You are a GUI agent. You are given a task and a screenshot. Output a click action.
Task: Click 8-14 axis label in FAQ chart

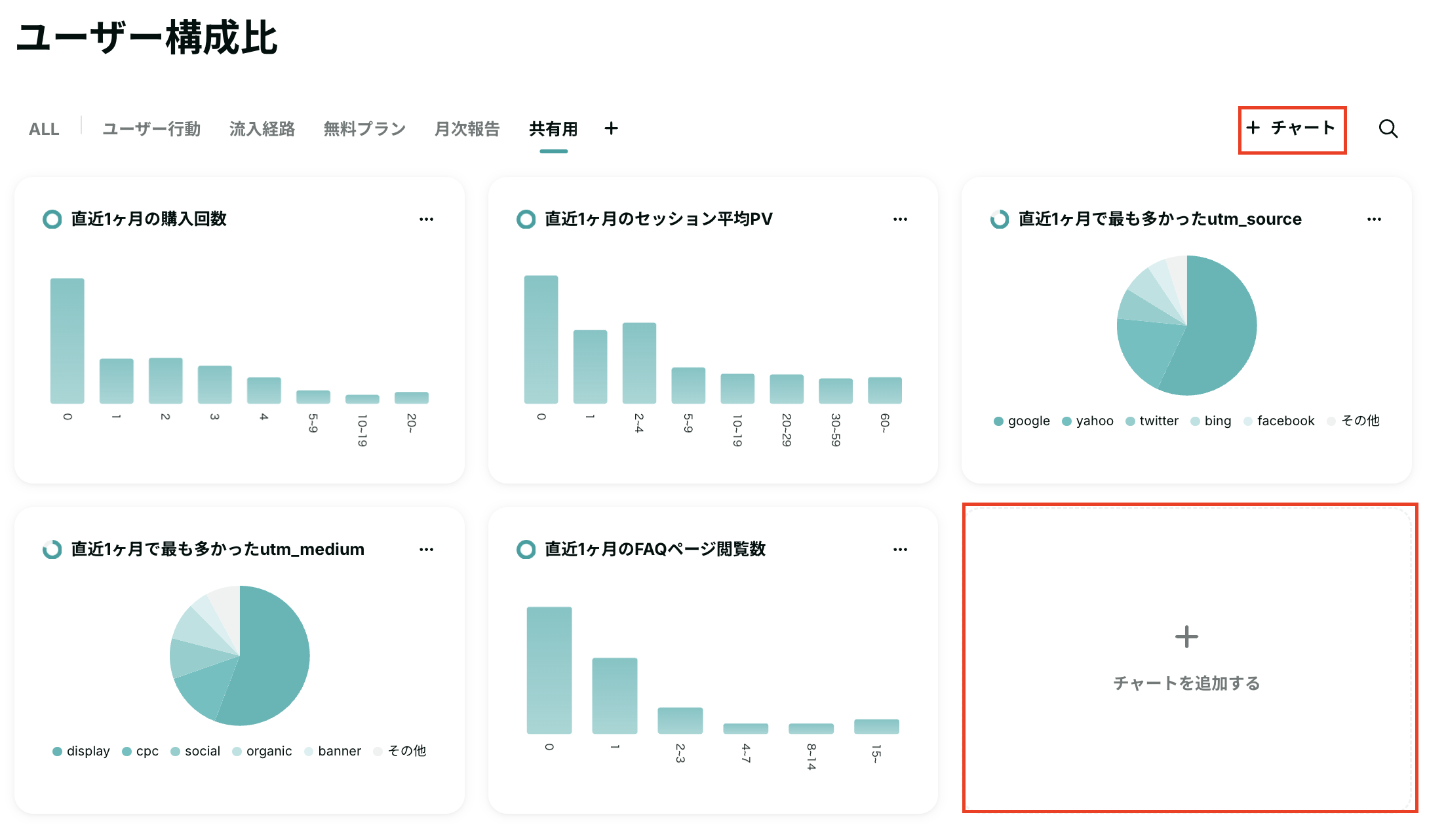pos(811,757)
